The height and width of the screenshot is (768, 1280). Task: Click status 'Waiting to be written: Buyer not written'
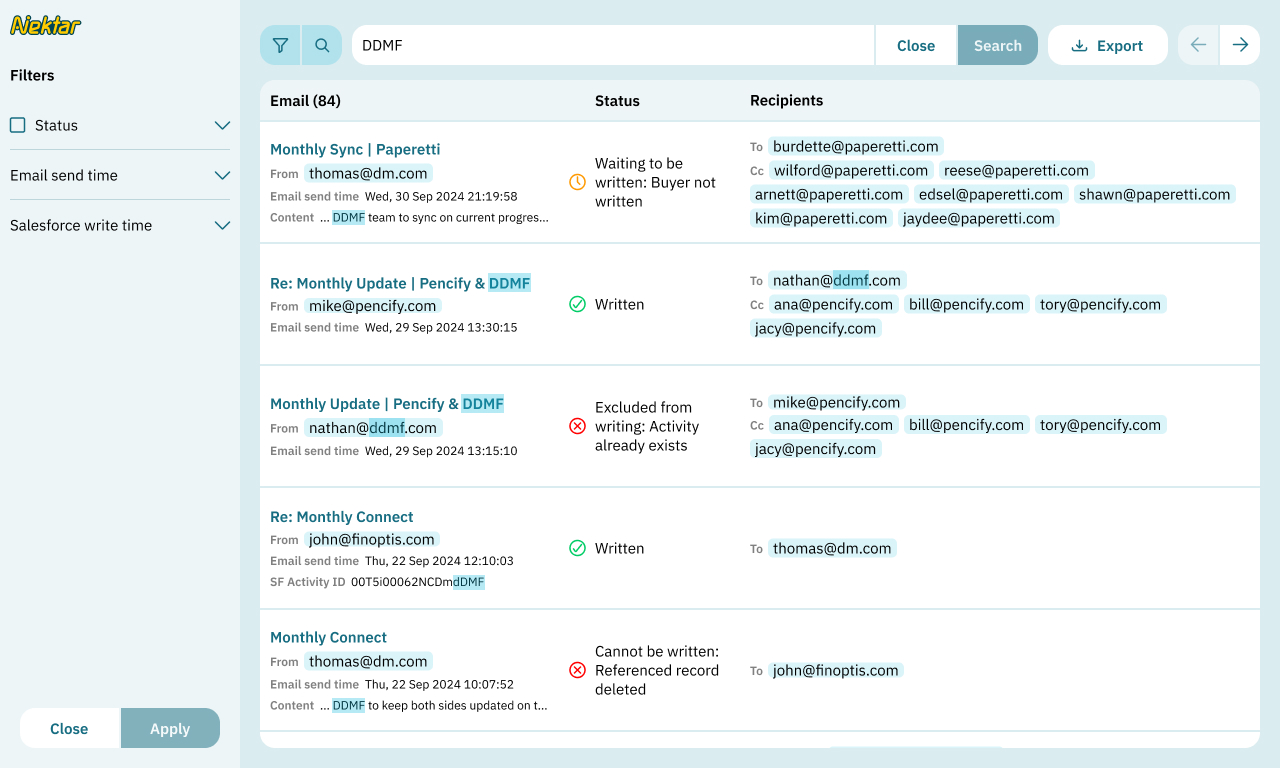655,182
